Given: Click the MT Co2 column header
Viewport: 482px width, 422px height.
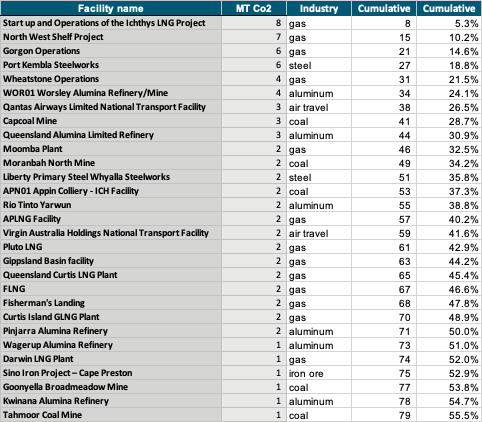Looking at the screenshot, I should (254, 8).
